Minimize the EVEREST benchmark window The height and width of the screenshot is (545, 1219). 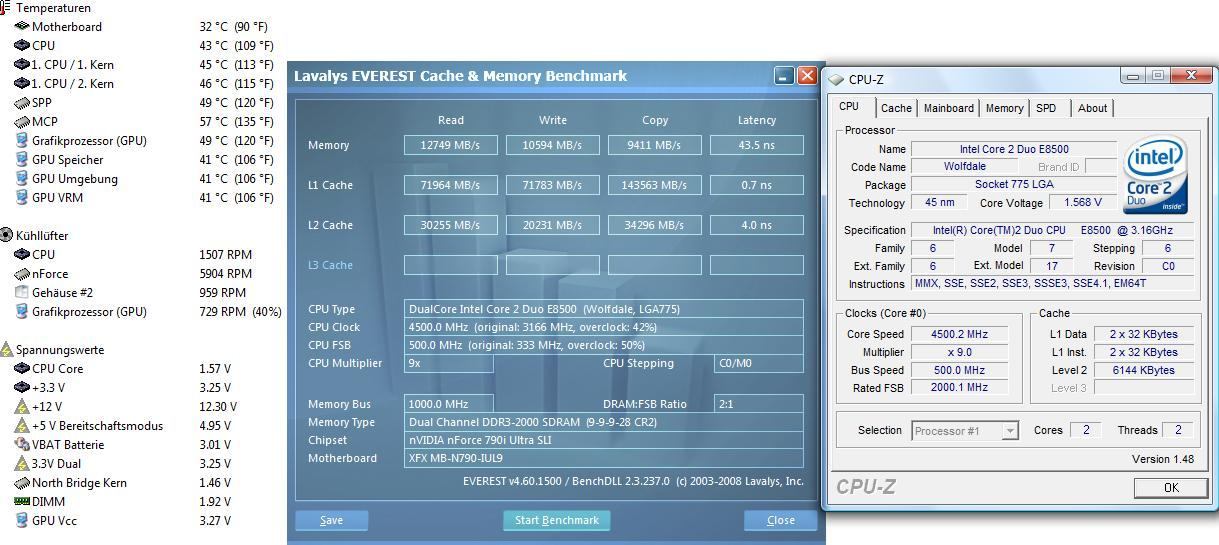pyautogui.click(x=784, y=76)
